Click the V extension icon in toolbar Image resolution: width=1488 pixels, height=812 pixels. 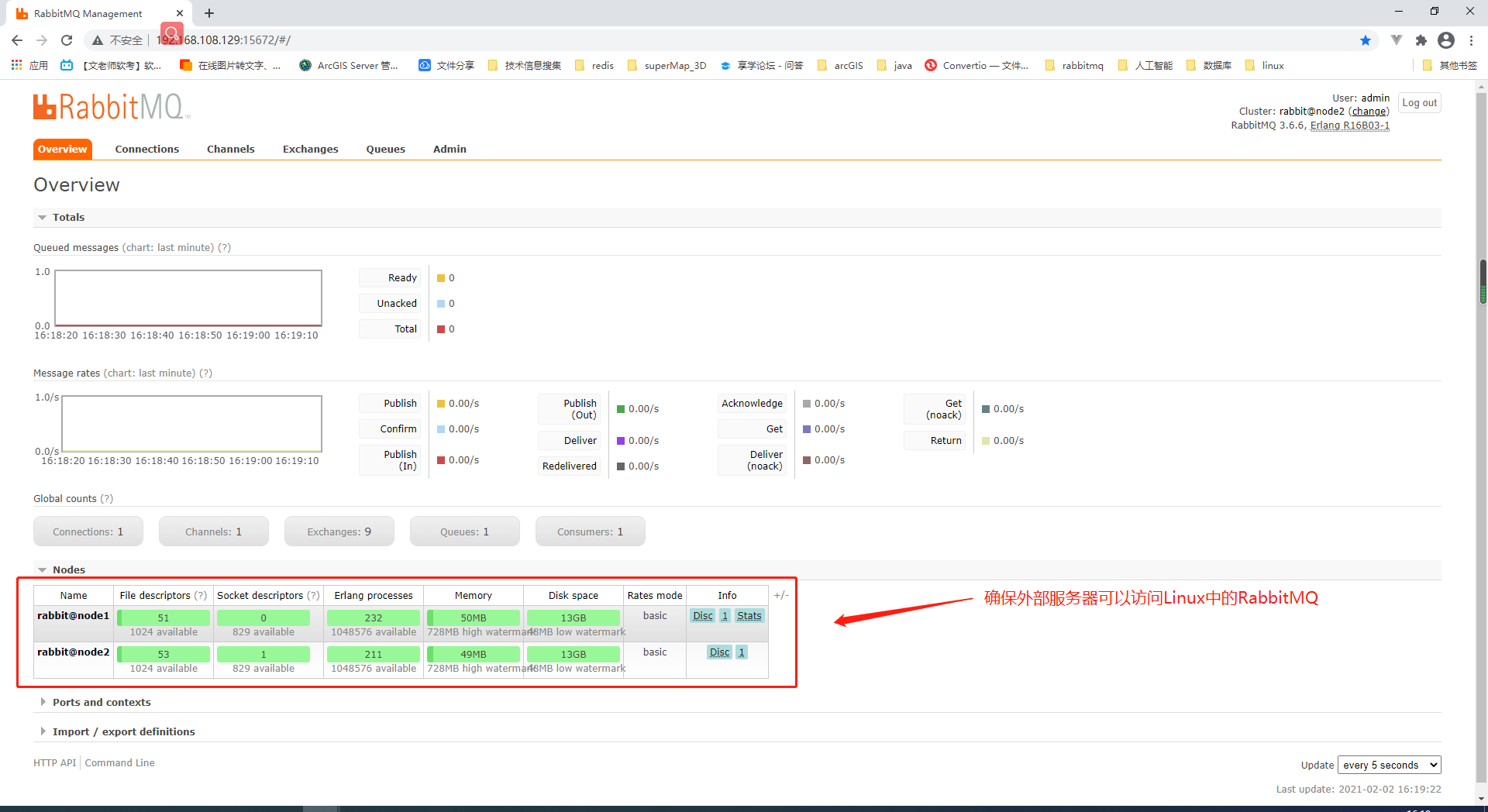click(x=1396, y=40)
